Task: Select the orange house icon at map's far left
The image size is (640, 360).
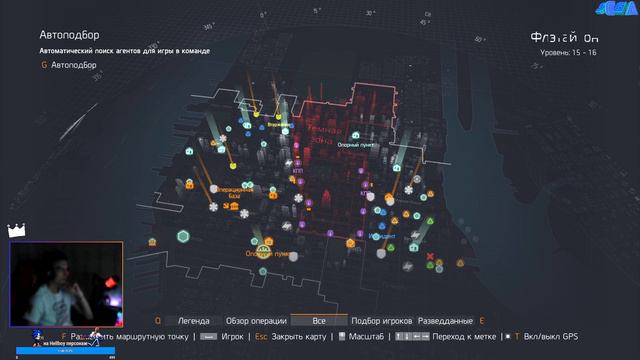Action: 152,242
